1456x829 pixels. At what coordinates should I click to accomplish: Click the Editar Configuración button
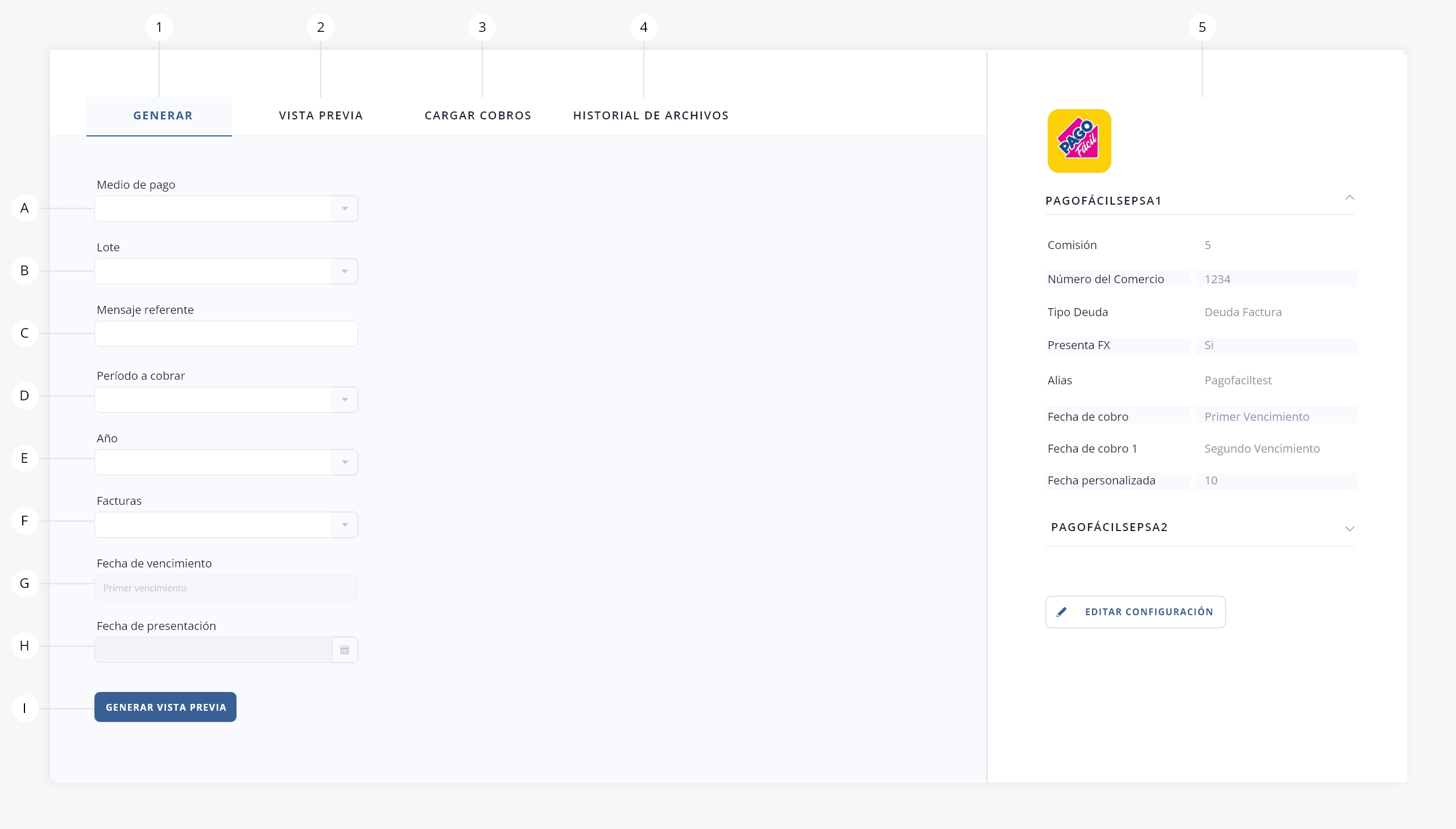[x=1135, y=612]
